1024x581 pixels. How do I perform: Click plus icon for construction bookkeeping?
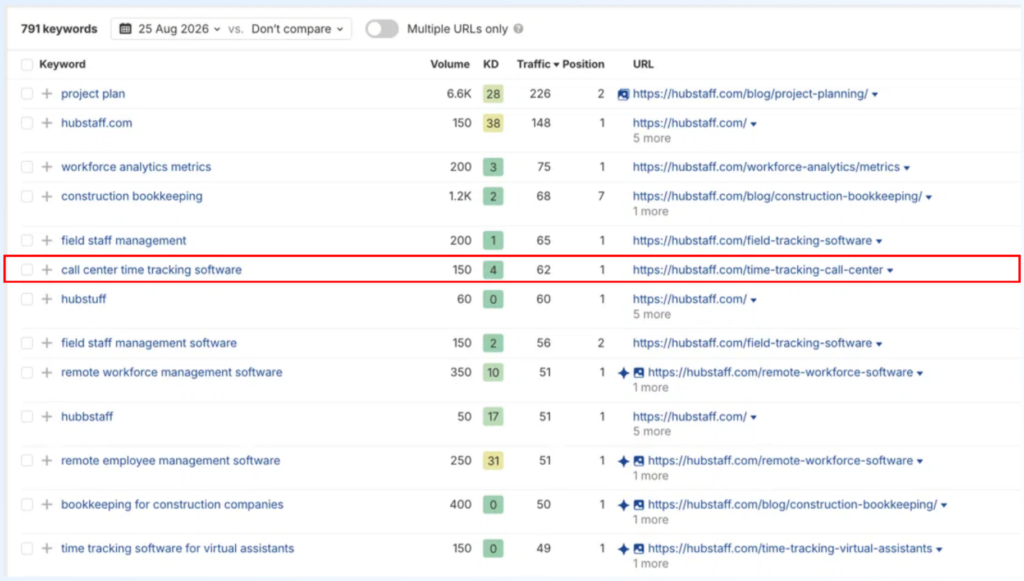tap(46, 196)
